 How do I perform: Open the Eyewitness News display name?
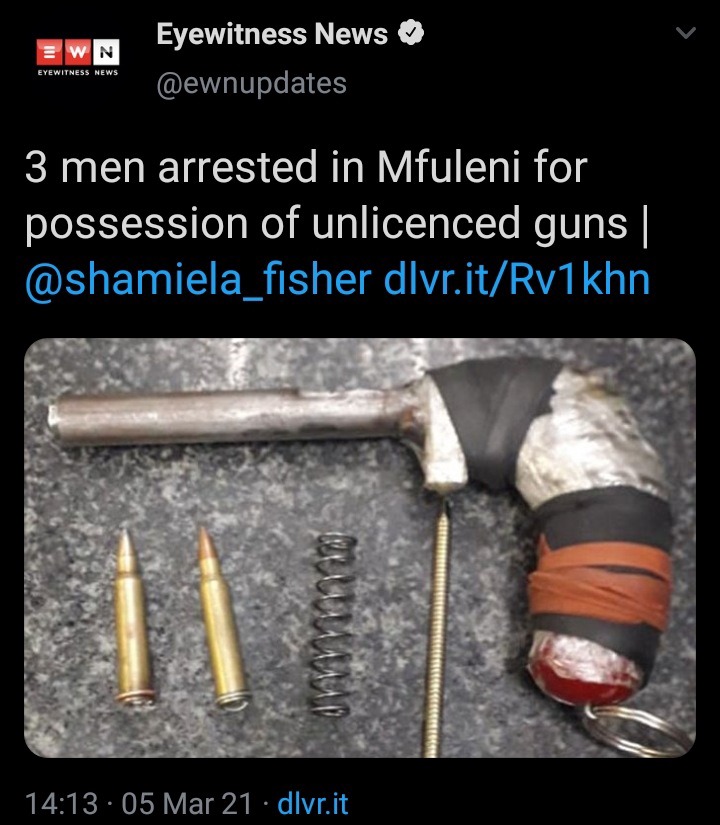click(x=272, y=34)
